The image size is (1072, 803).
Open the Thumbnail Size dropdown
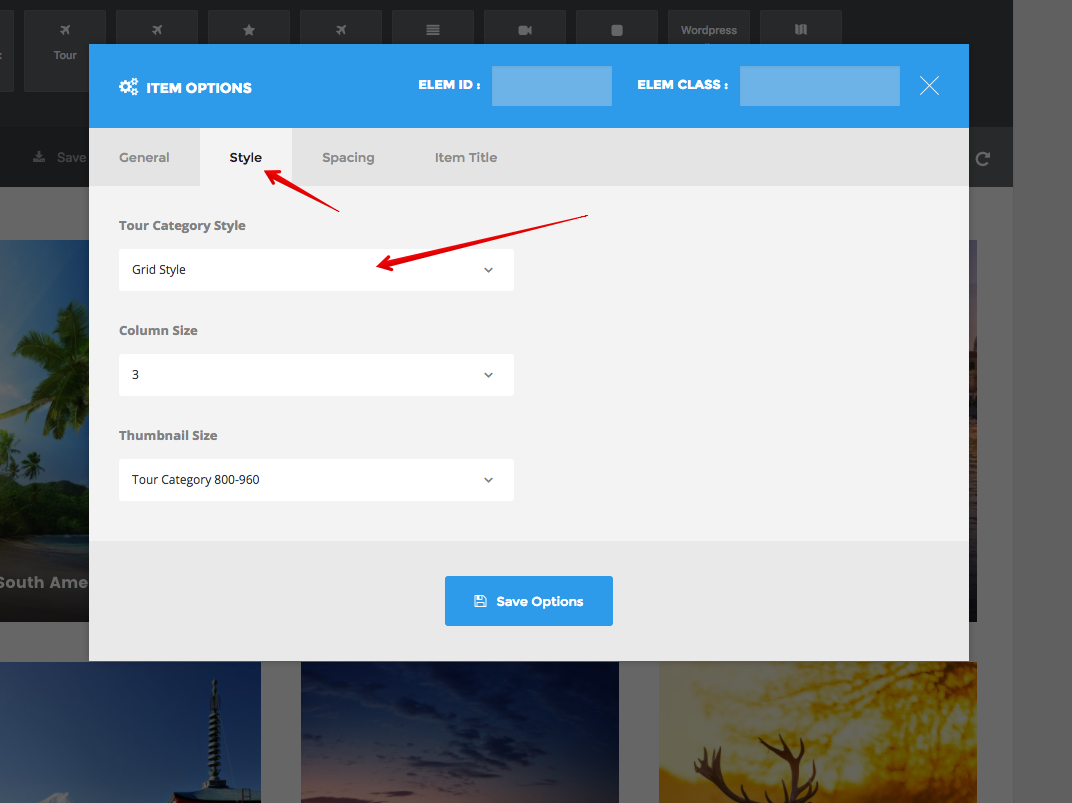pos(316,480)
